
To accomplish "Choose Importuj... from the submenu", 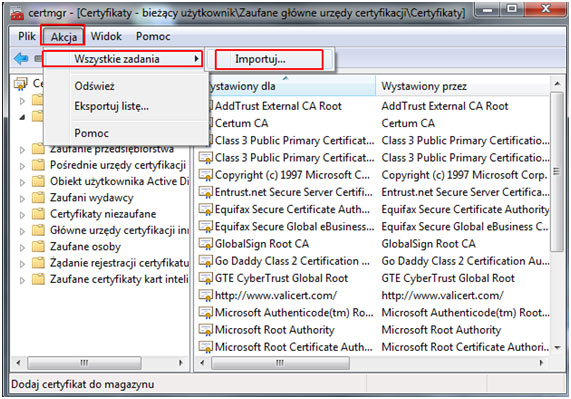I will [x=269, y=59].
